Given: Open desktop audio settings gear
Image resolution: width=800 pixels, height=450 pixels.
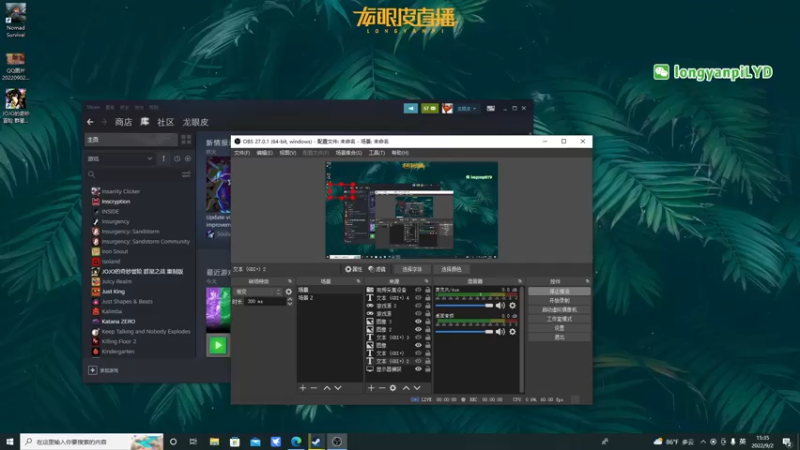Looking at the screenshot, I should coord(512,332).
